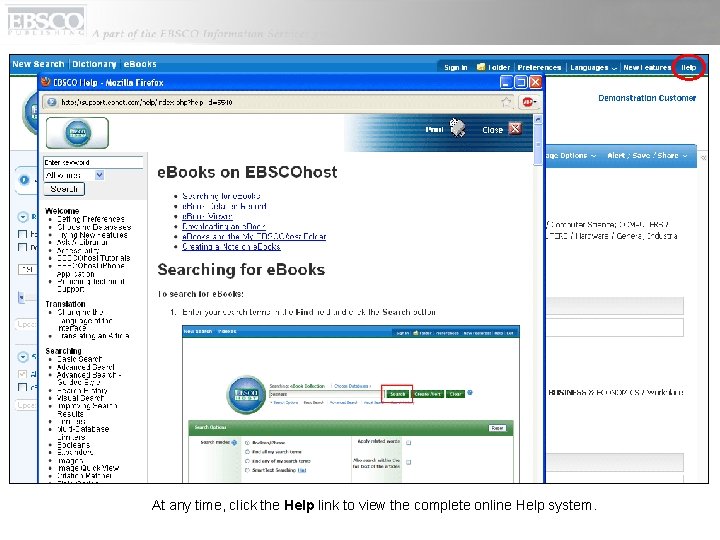Screen dimensions: 720x540
Task: Open the Downloading an eBook link
Action: point(224,226)
